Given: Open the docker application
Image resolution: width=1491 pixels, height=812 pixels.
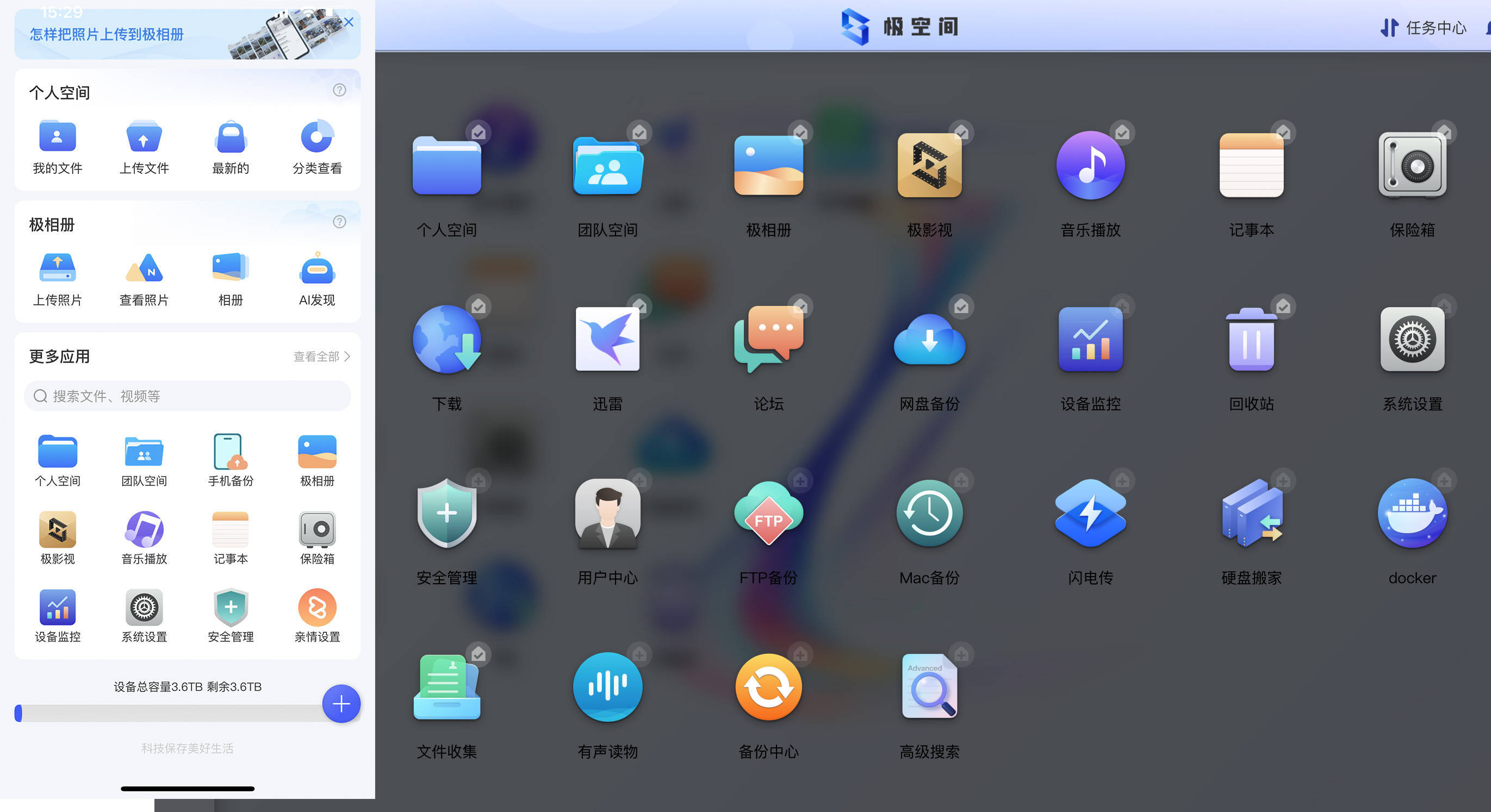Looking at the screenshot, I should [x=1412, y=514].
